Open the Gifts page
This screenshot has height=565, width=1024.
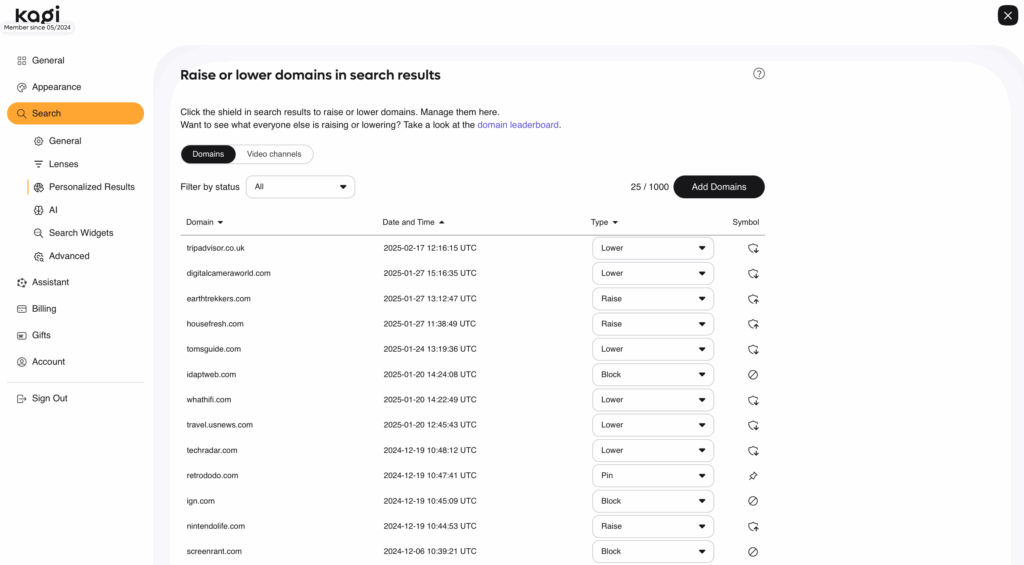click(x=41, y=335)
